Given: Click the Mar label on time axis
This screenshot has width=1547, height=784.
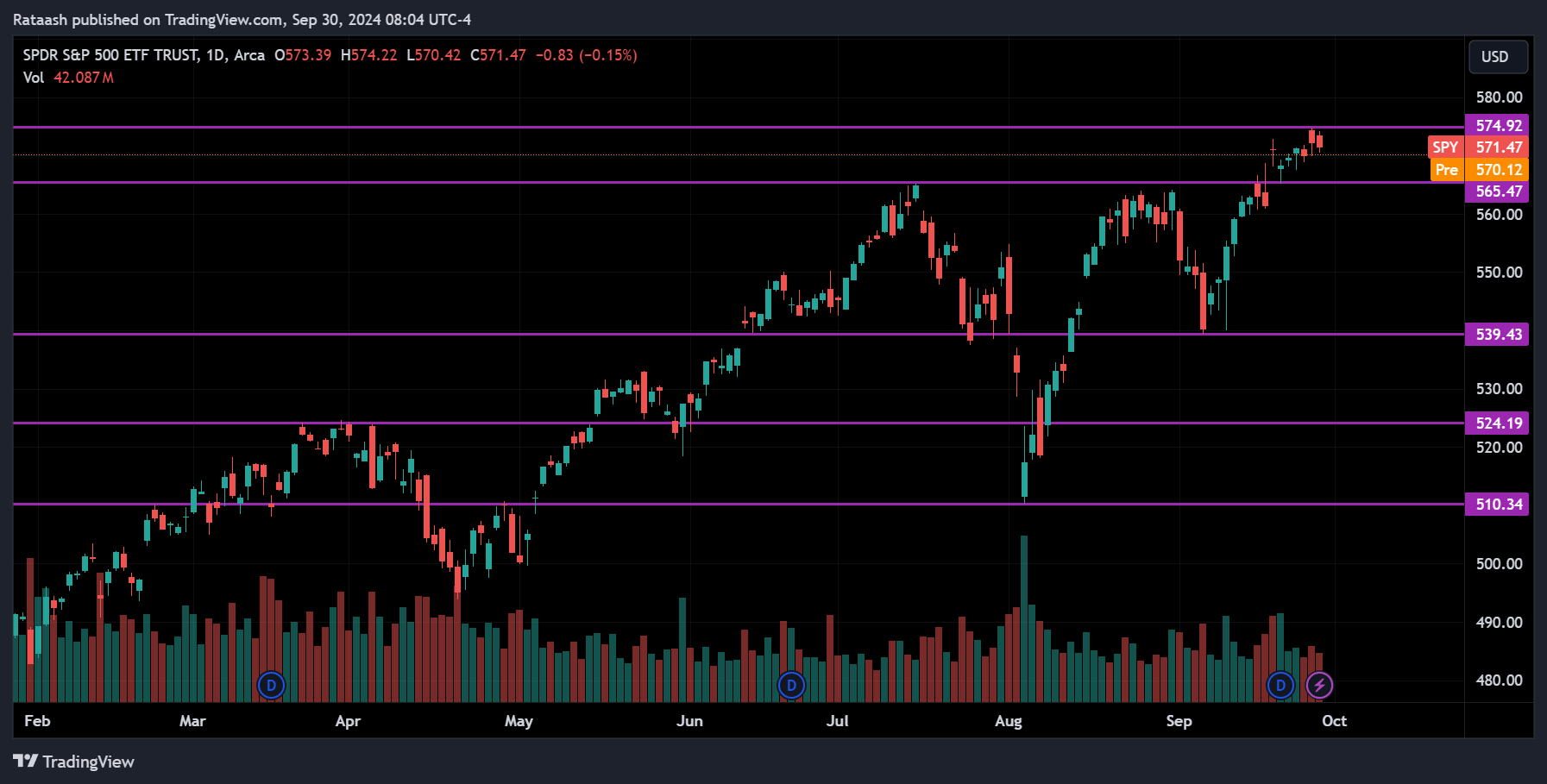Looking at the screenshot, I should click(192, 721).
